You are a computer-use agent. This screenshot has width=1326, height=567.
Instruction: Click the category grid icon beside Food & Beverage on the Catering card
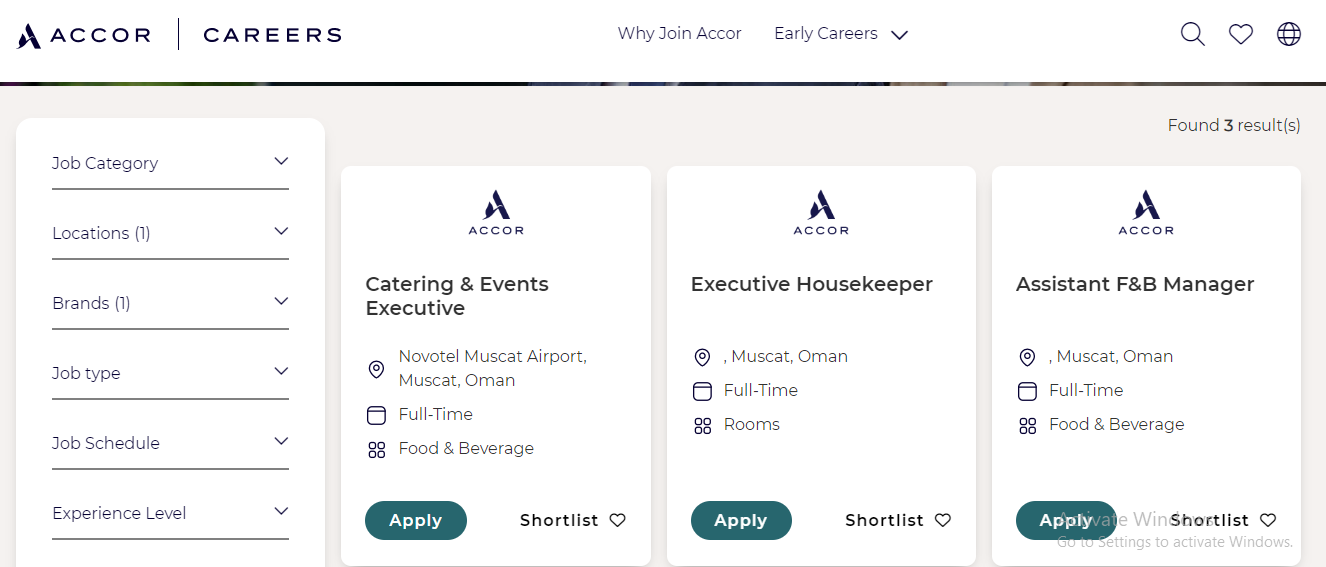pyautogui.click(x=376, y=449)
